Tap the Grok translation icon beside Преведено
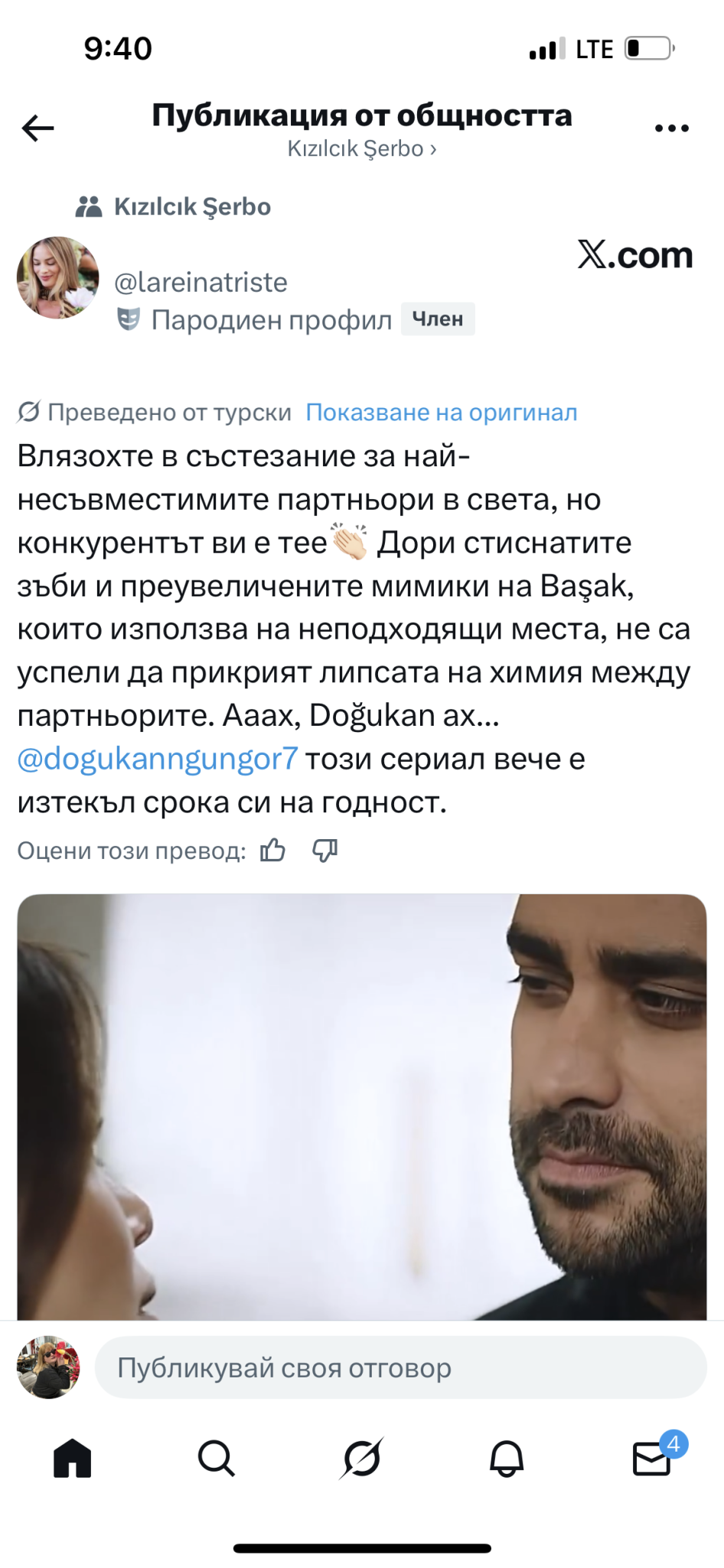The image size is (724, 1568). click(x=28, y=412)
